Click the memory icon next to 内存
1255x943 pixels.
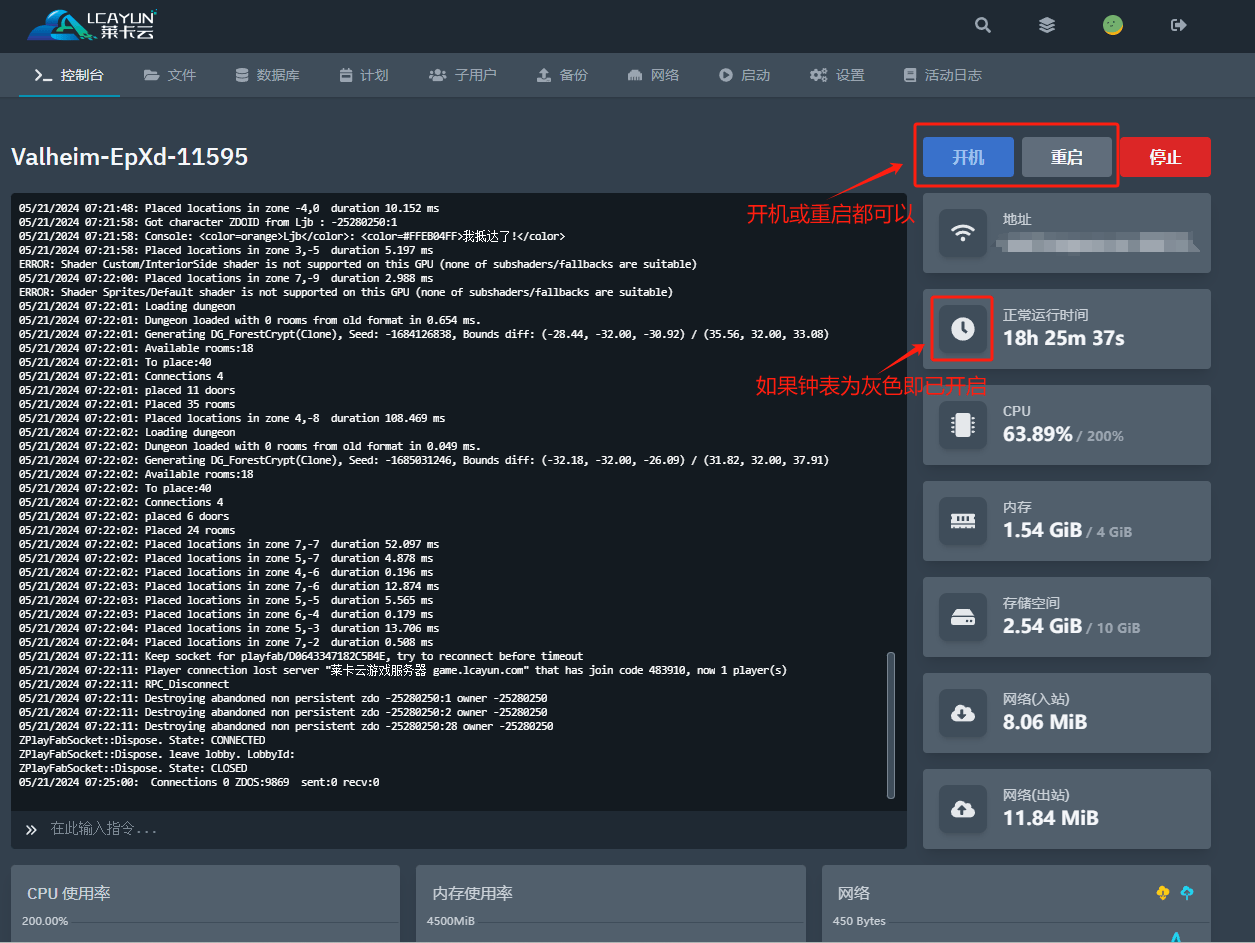(x=963, y=521)
